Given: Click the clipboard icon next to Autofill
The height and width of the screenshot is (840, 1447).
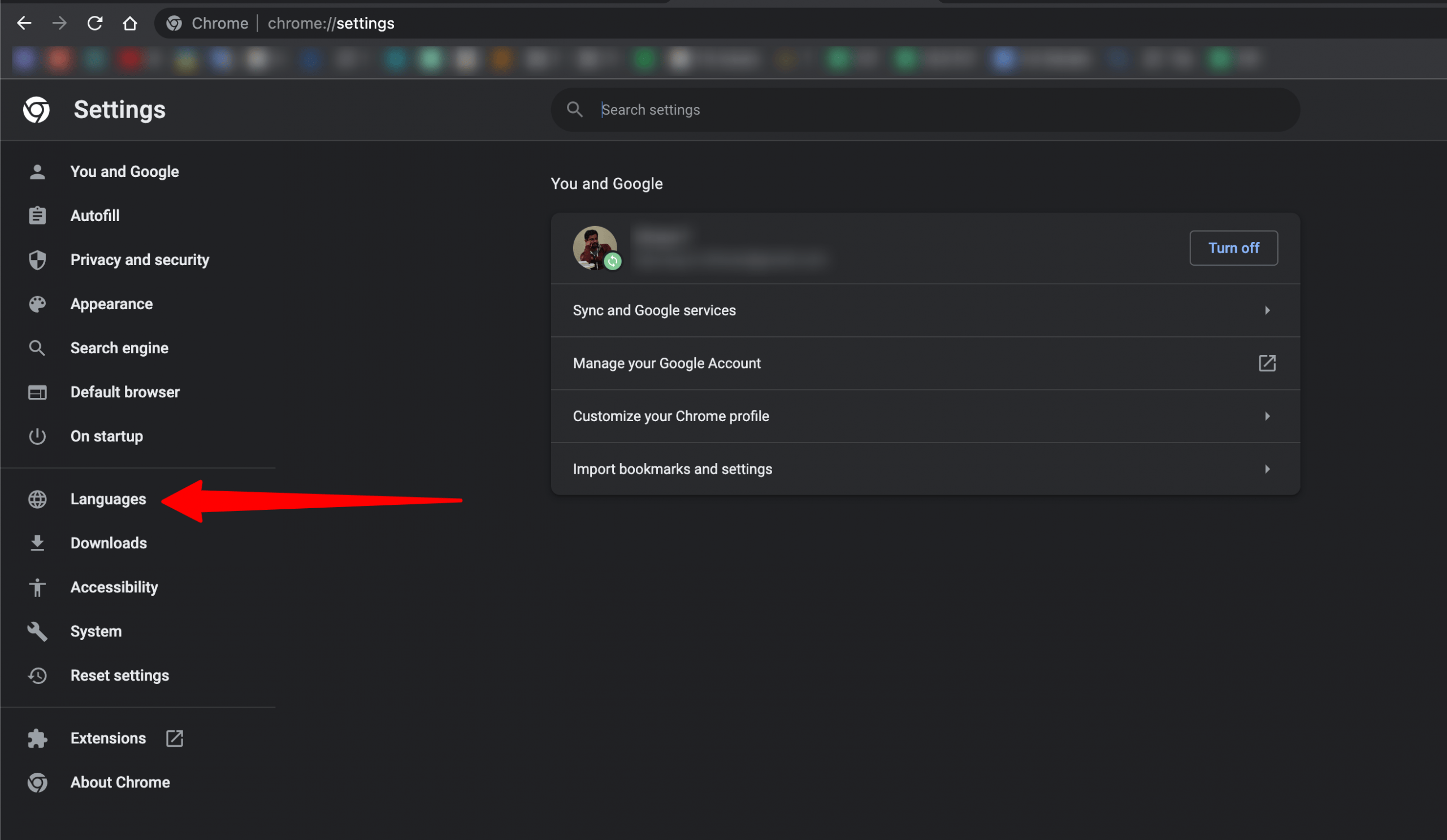Looking at the screenshot, I should pyautogui.click(x=37, y=215).
